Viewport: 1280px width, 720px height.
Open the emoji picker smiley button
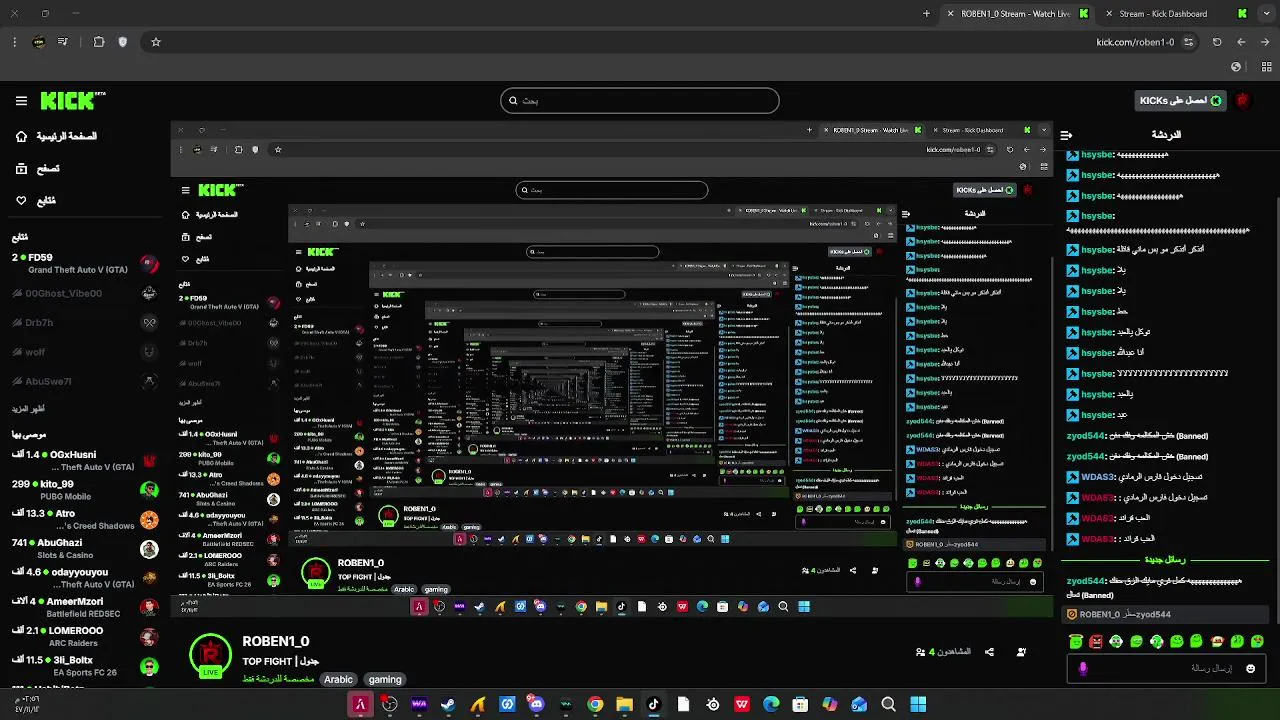1250,668
